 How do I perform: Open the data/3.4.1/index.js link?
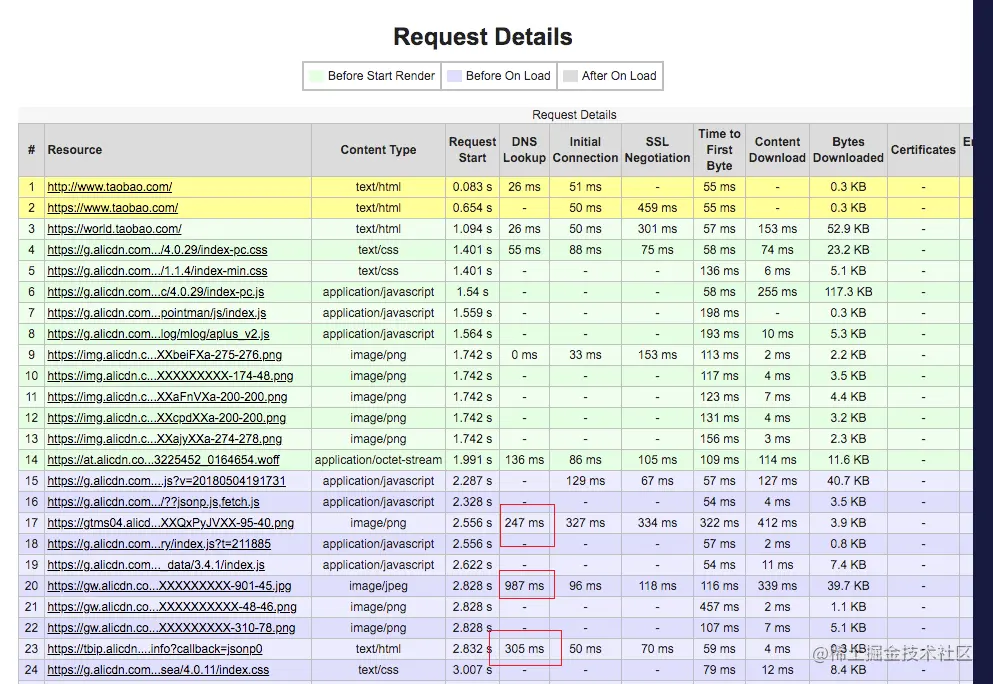point(156,565)
